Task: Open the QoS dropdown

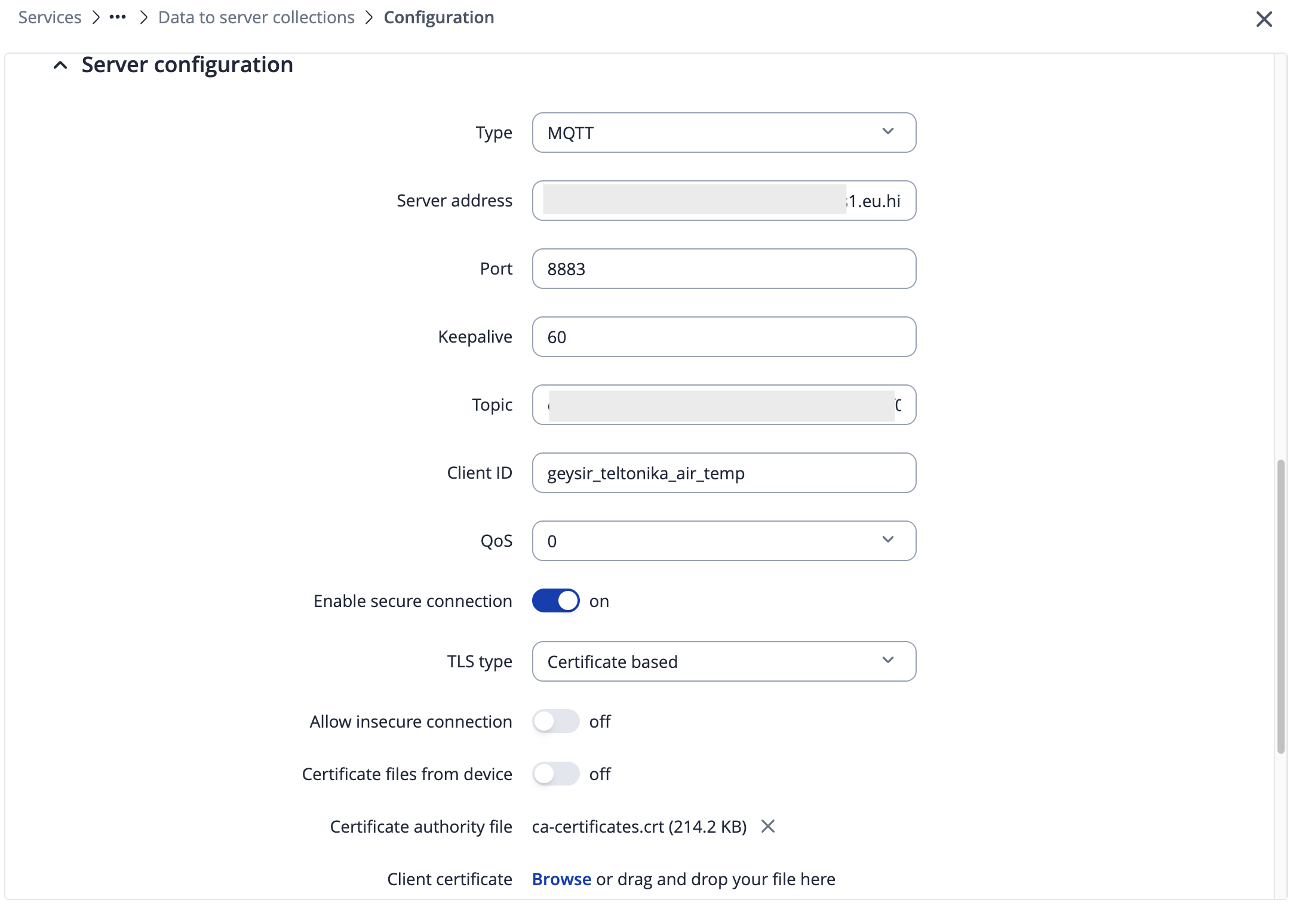Action: tap(724, 541)
